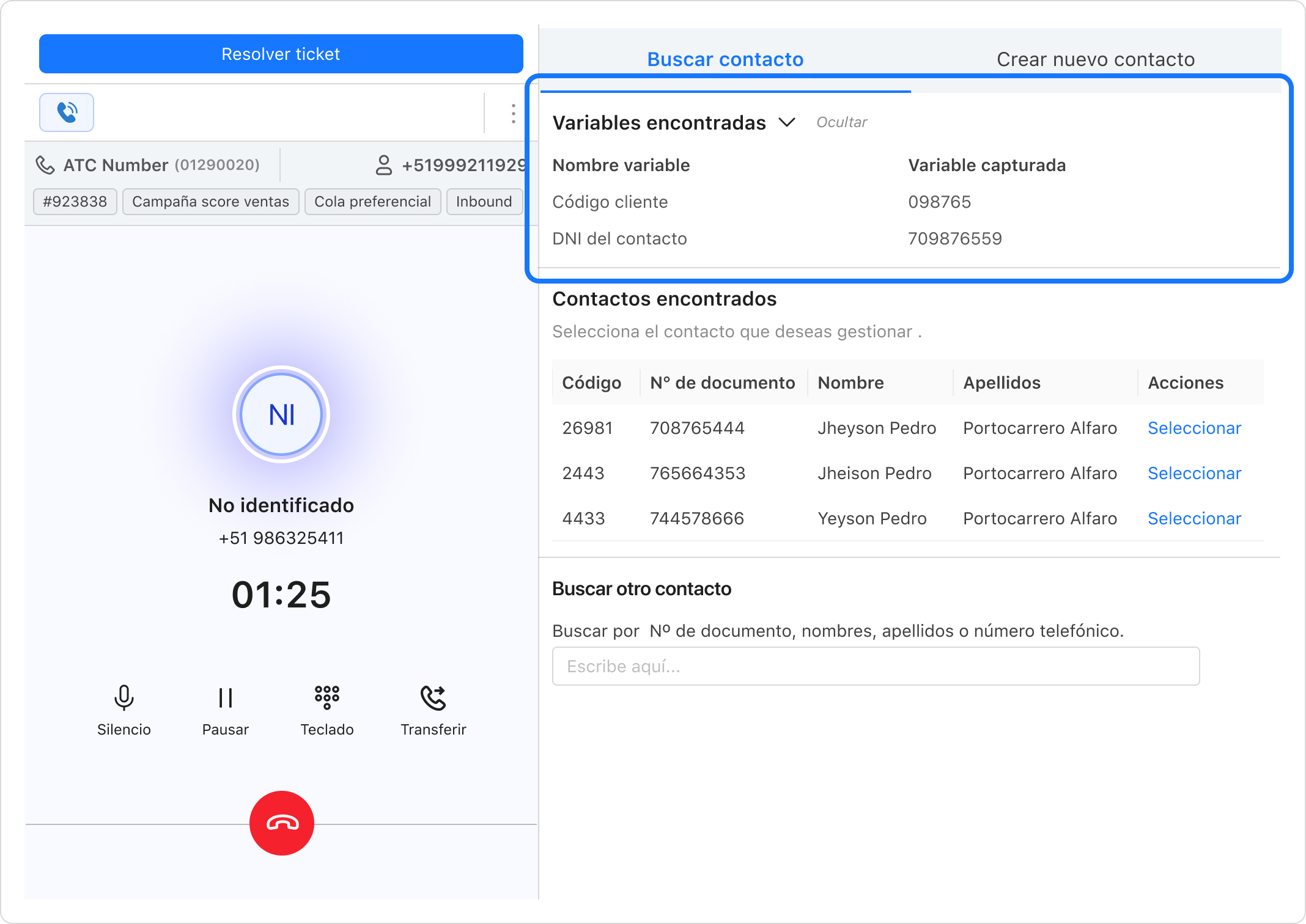
Task: Click the ATC Number phone icon
Action: 48,165
